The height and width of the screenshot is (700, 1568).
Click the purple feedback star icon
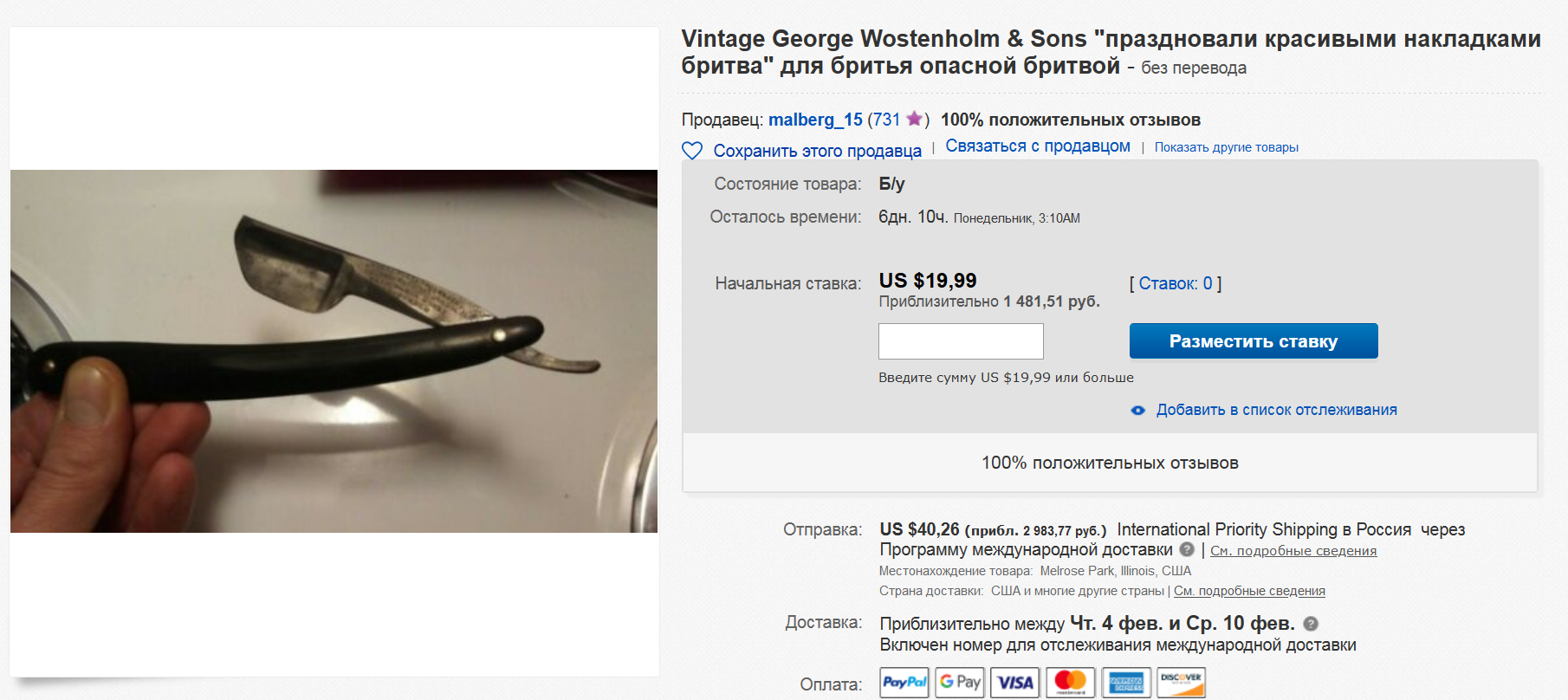pos(914,119)
